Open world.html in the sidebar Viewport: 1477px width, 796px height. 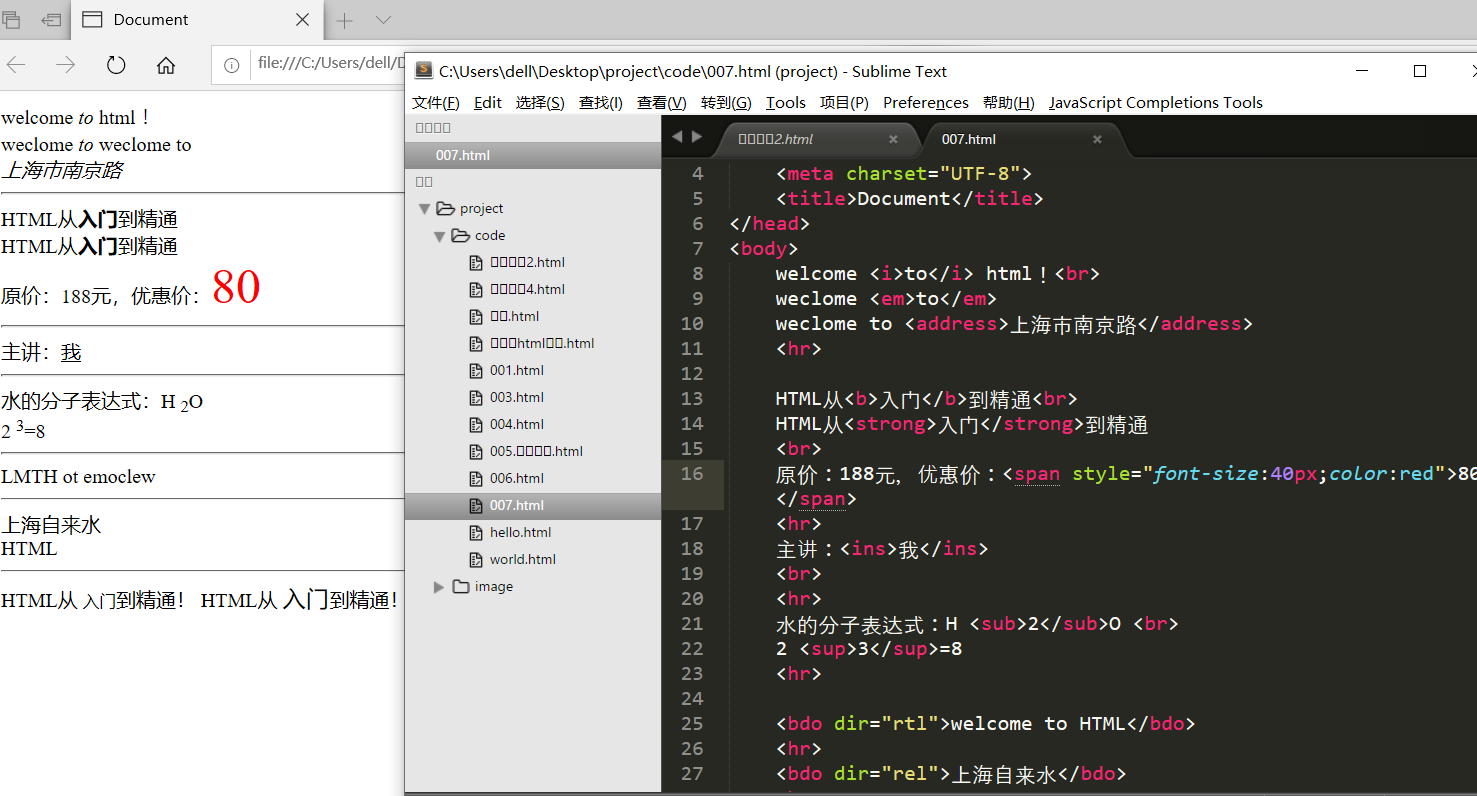point(522,559)
